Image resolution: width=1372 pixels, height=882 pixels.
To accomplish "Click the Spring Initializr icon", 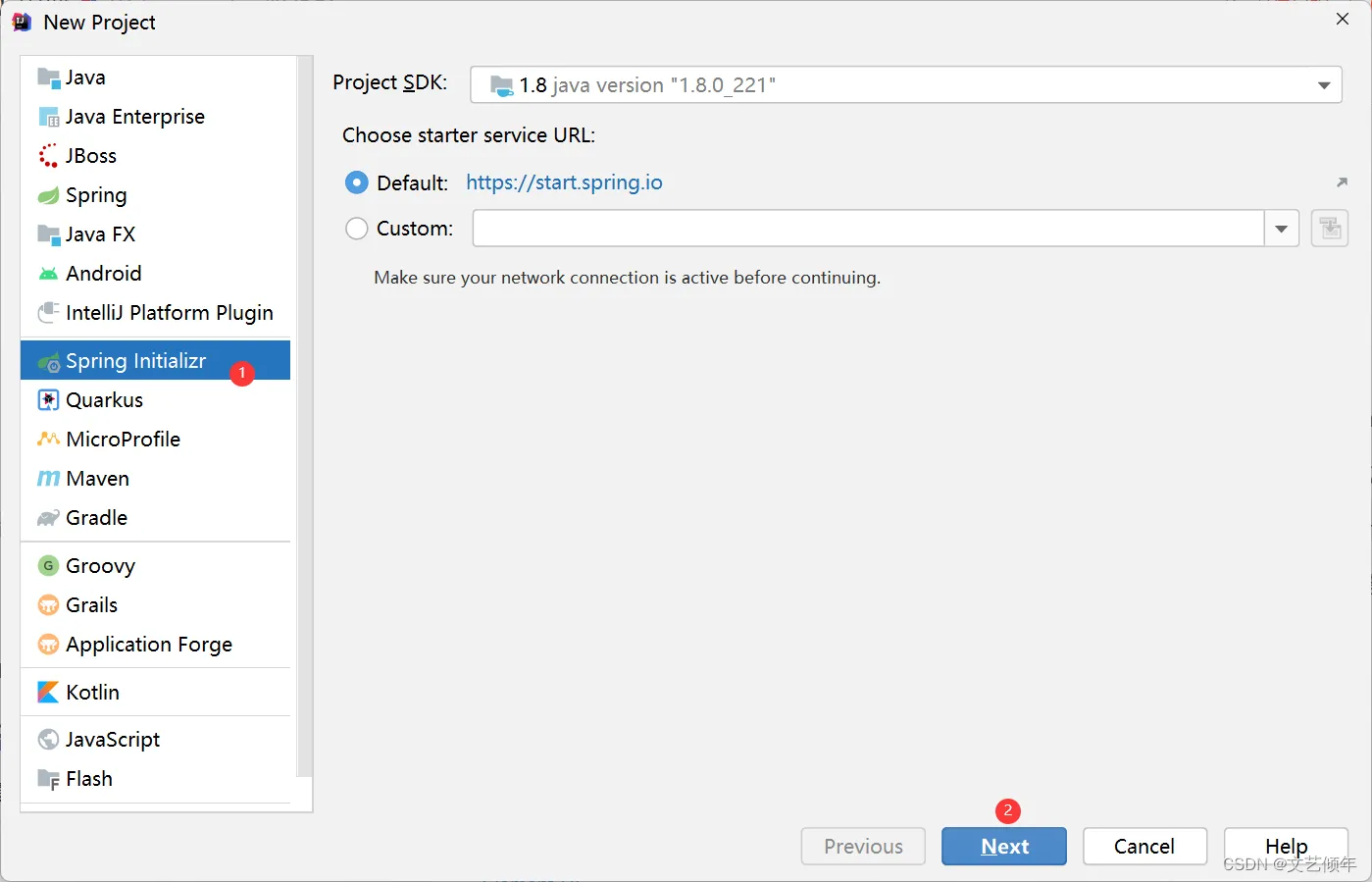I will pyautogui.click(x=48, y=362).
